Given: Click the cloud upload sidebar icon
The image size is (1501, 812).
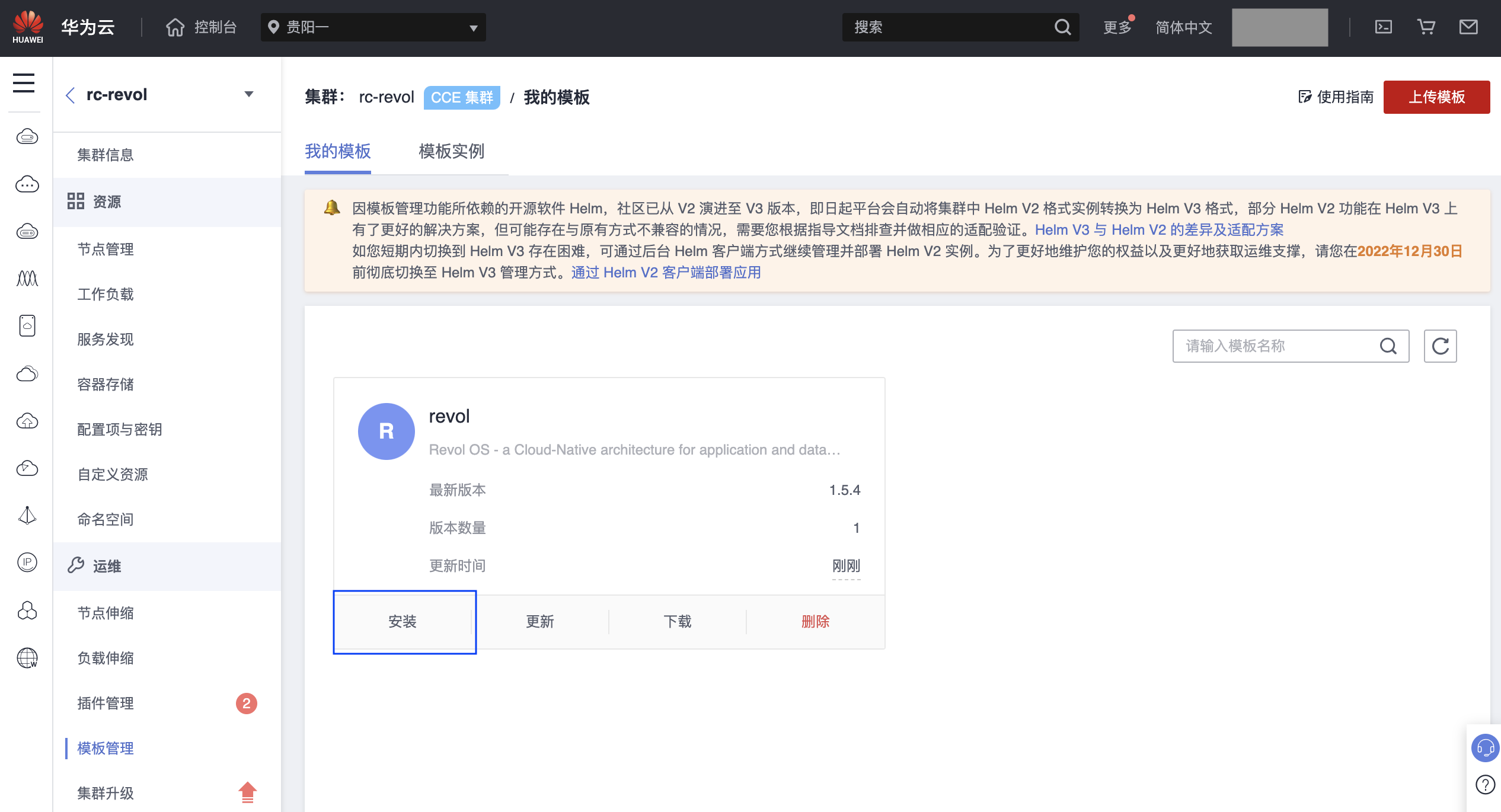Looking at the screenshot, I should [x=27, y=421].
